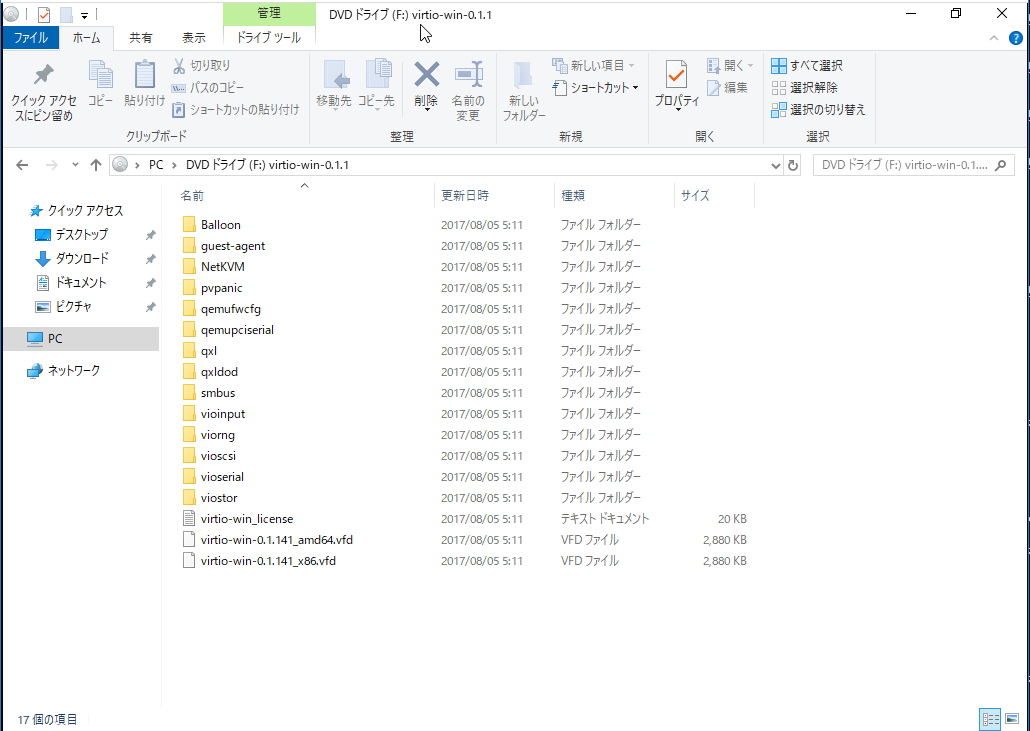1030x731 pixels.
Task: Click the New folder (新しいフォルダー) icon
Action: [524, 75]
